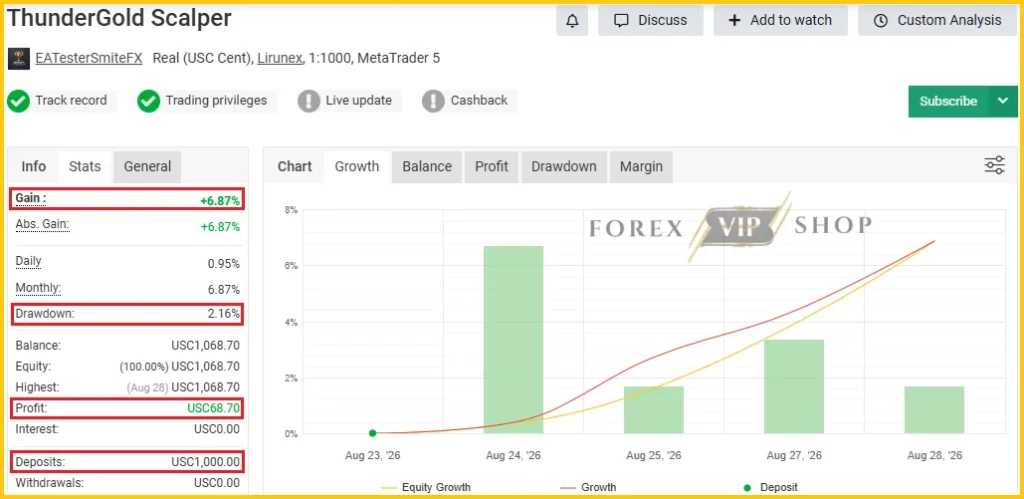Toggle the red Growth legend series
Screen dimensions: 1024x499
(x=588, y=487)
